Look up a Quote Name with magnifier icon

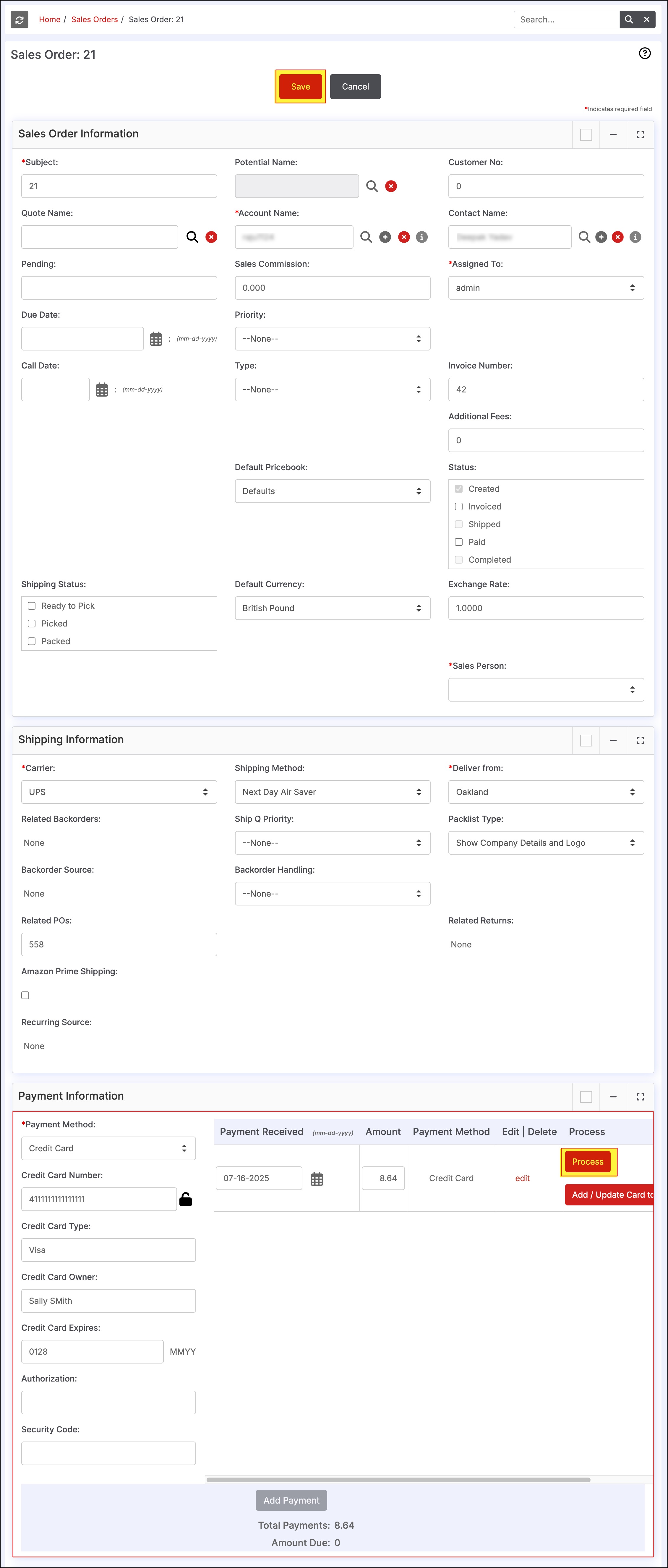(192, 237)
